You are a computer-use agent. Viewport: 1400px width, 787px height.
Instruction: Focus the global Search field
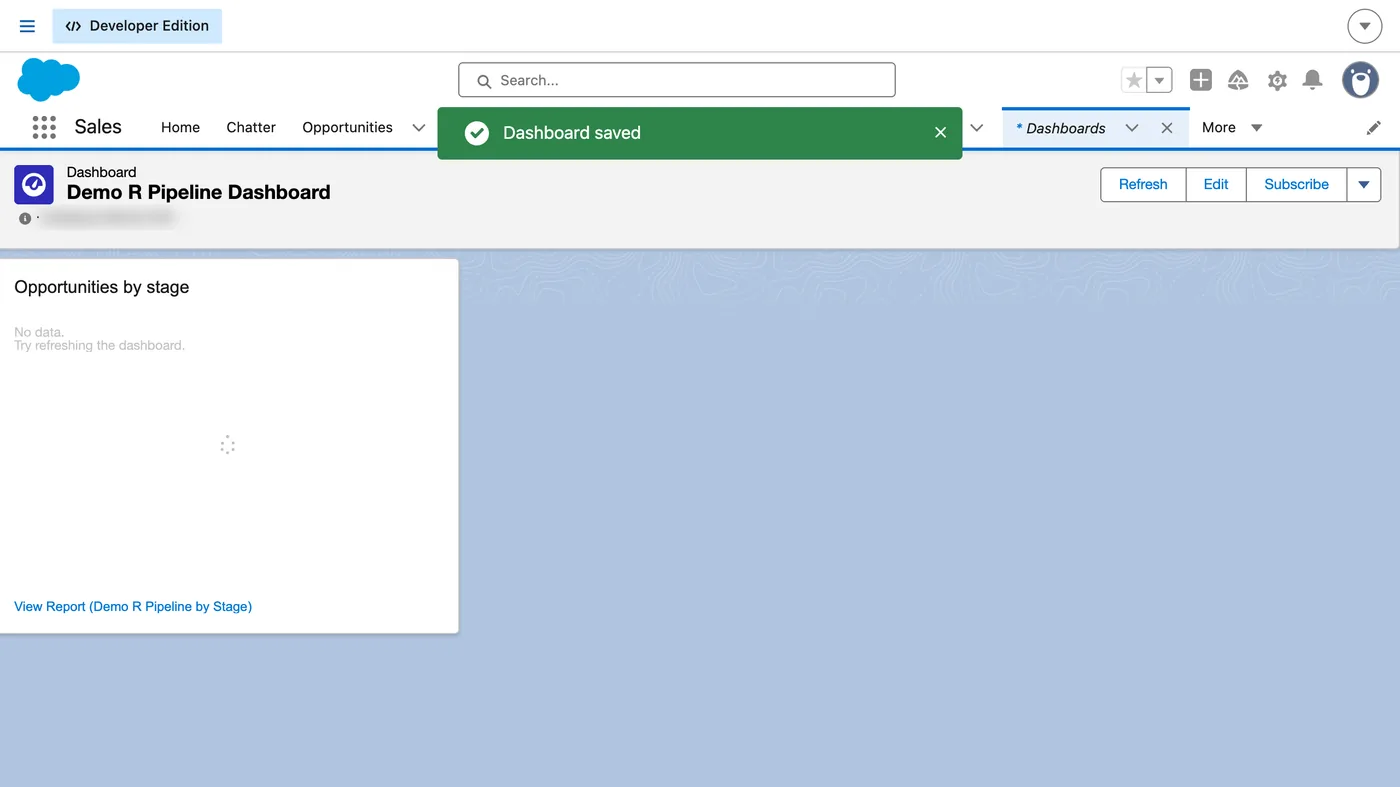point(677,80)
